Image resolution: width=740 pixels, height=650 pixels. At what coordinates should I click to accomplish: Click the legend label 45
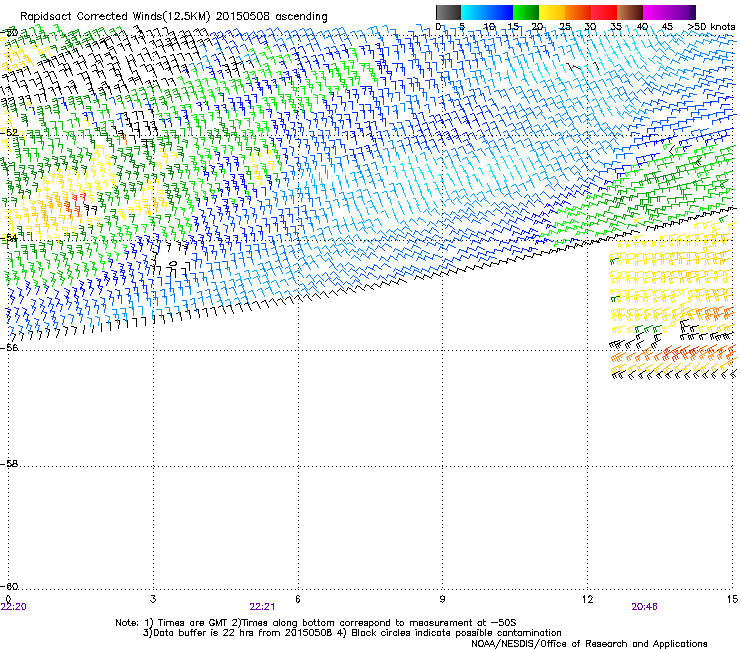(667, 26)
